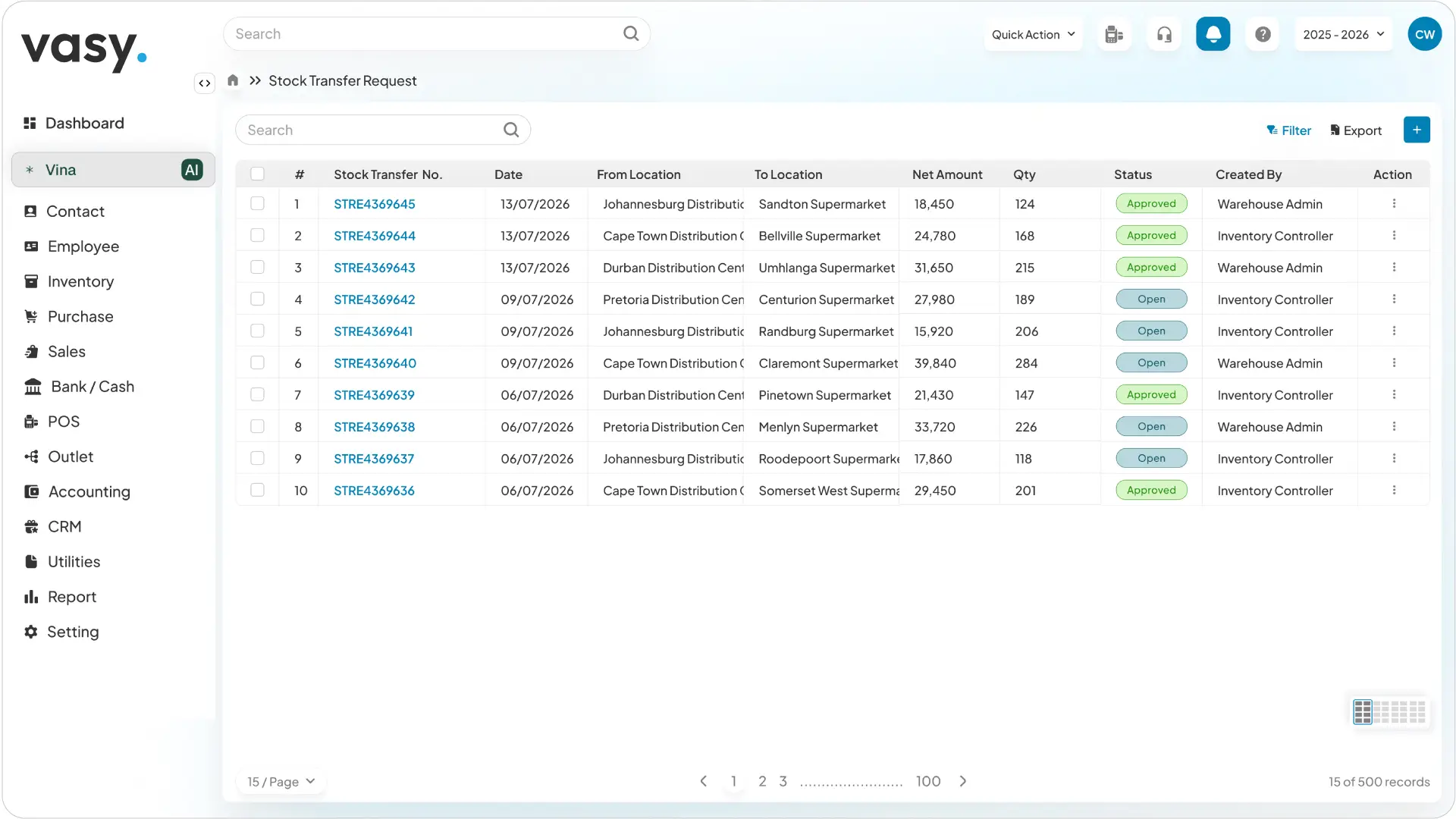Open the CW user avatar
The height and width of the screenshot is (819, 1456).
(1425, 34)
